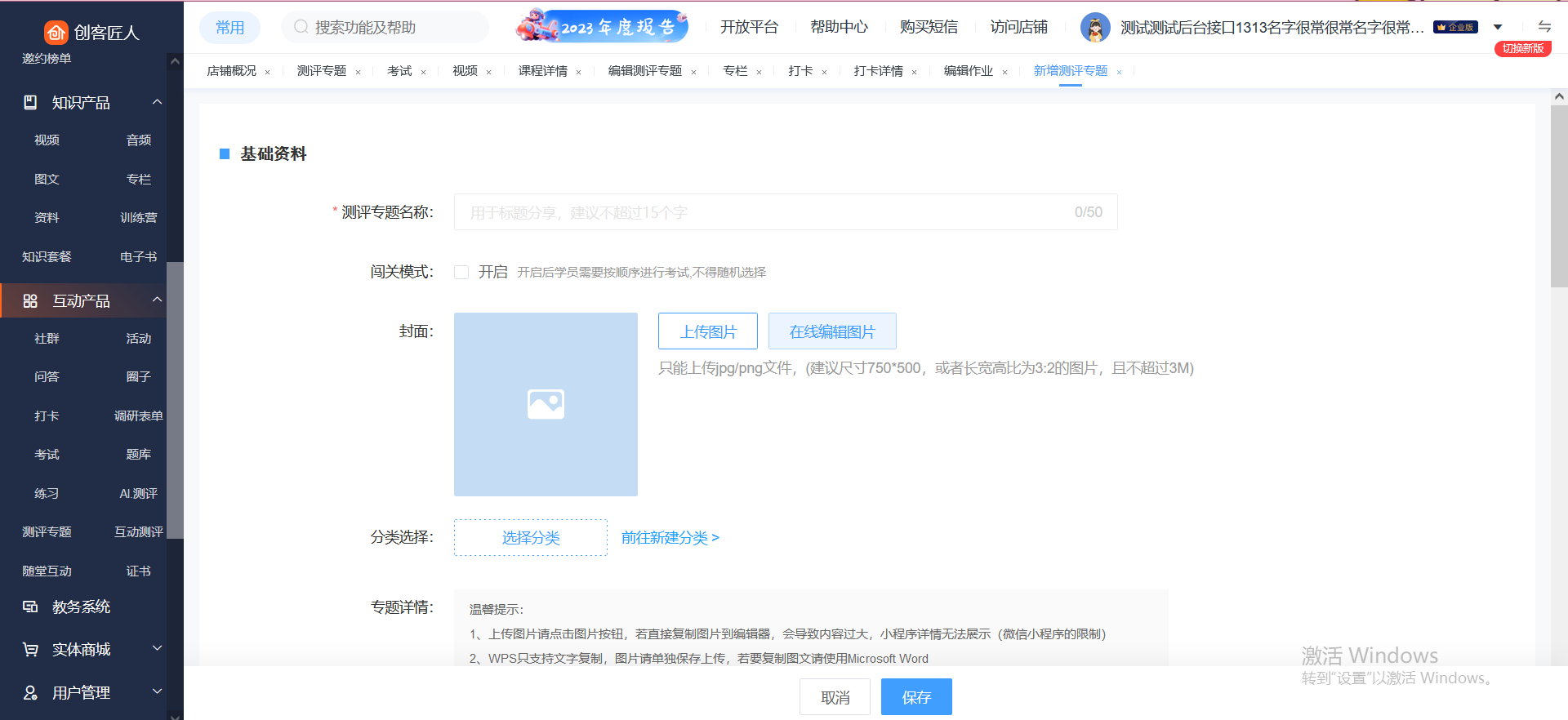Click the 互动产品 grid icon
This screenshot has height=720, width=1568.
click(30, 300)
